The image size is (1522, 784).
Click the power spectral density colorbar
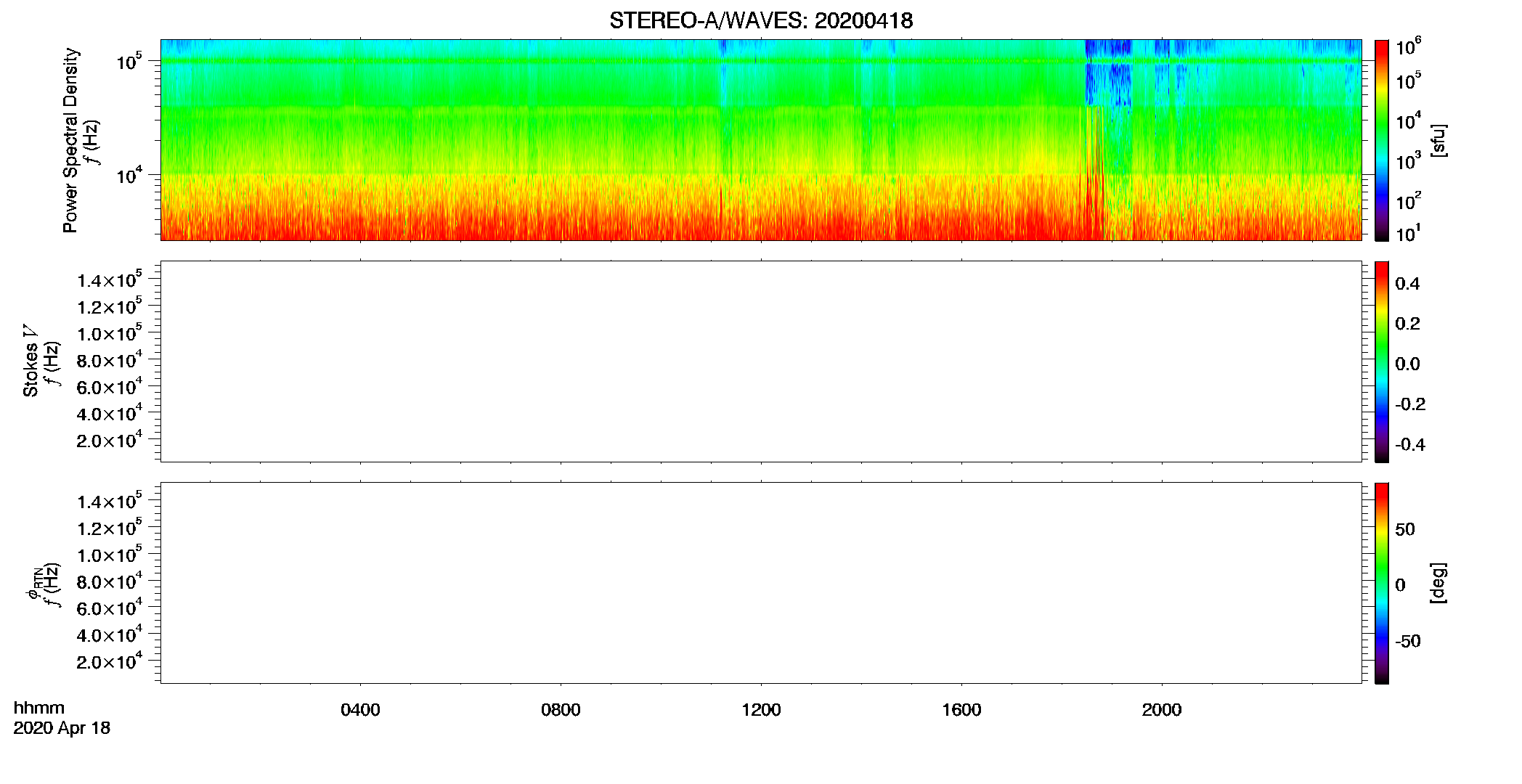1382,140
